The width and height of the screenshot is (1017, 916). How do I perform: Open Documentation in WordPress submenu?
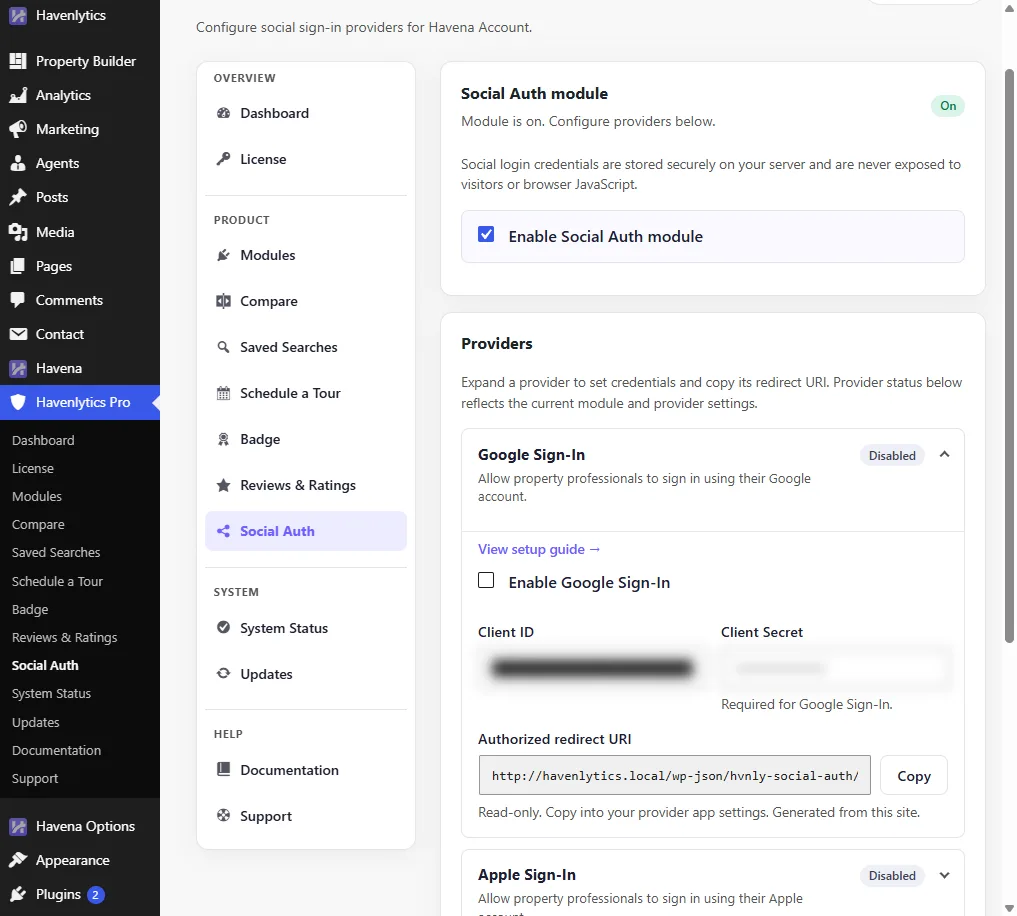click(x=56, y=751)
